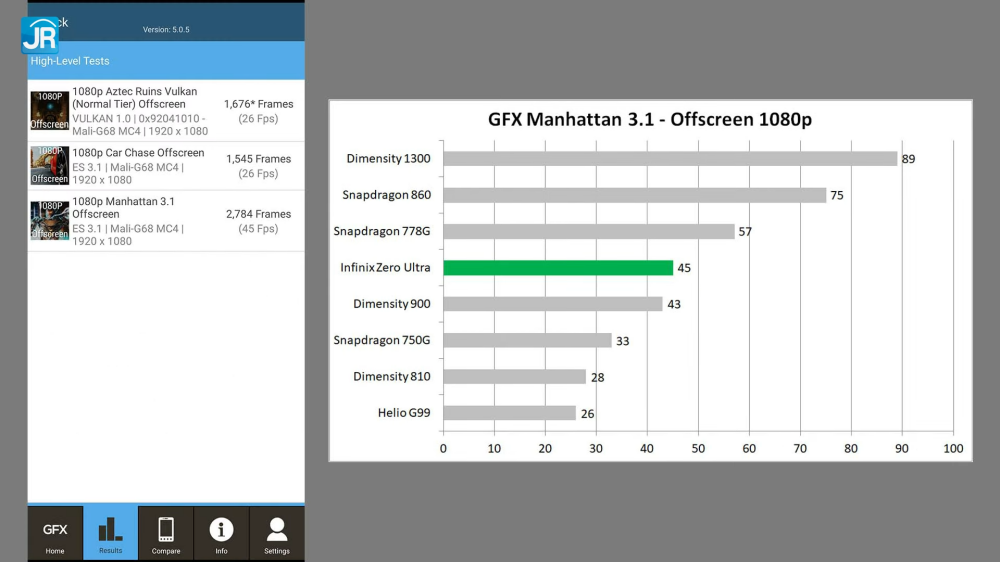This screenshot has width=1000, height=562.
Task: Tap the Manhattan 3.1 Offscreen thumbnail
Action: pyautogui.click(x=49, y=220)
